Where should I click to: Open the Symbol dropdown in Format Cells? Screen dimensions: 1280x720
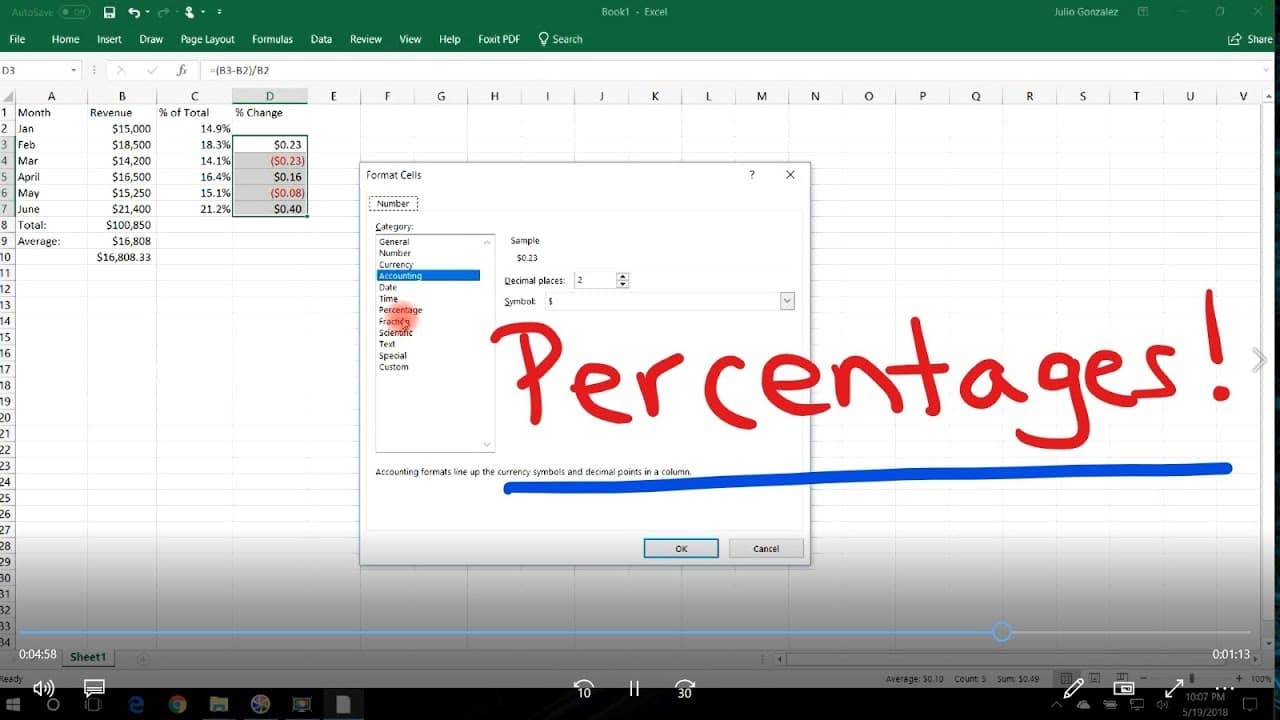787,301
